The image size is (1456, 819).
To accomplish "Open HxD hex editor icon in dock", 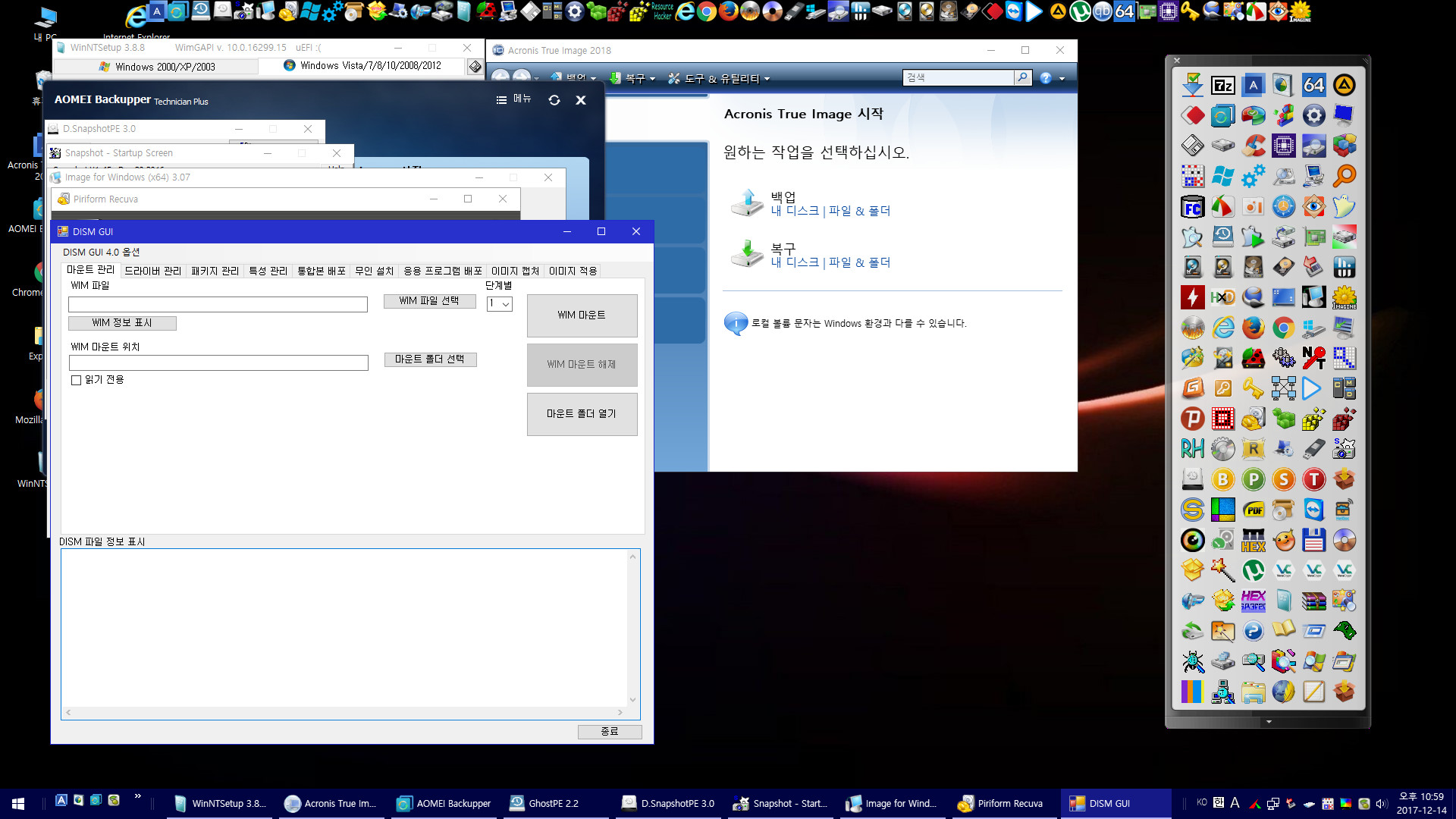I will coord(1222,297).
